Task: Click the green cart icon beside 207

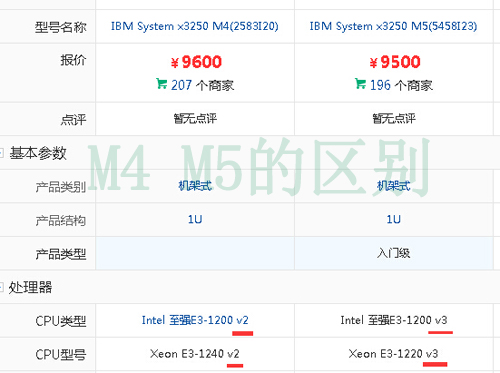Action: 162,84
